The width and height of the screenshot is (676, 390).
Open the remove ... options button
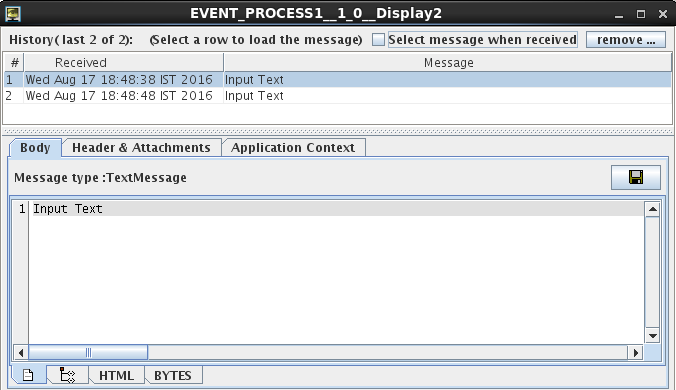tap(626, 40)
